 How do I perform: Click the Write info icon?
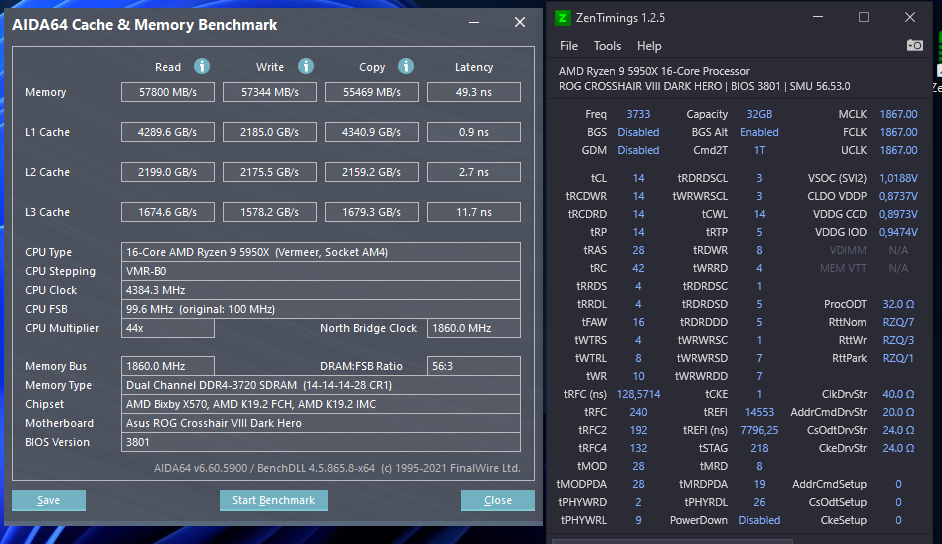click(x=306, y=66)
